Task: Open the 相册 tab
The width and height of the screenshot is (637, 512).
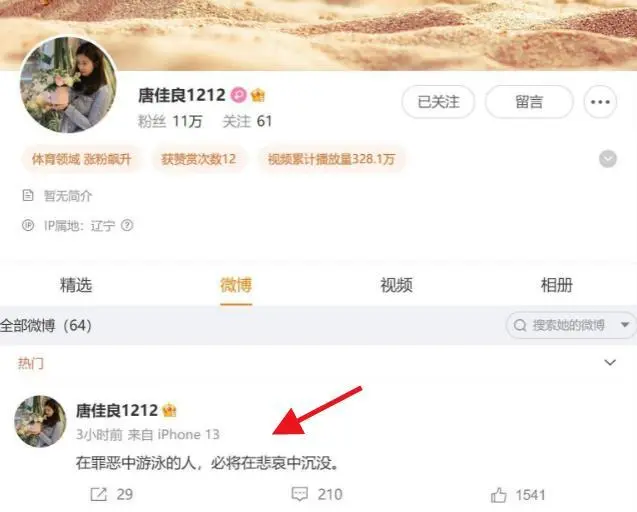Action: click(x=557, y=285)
